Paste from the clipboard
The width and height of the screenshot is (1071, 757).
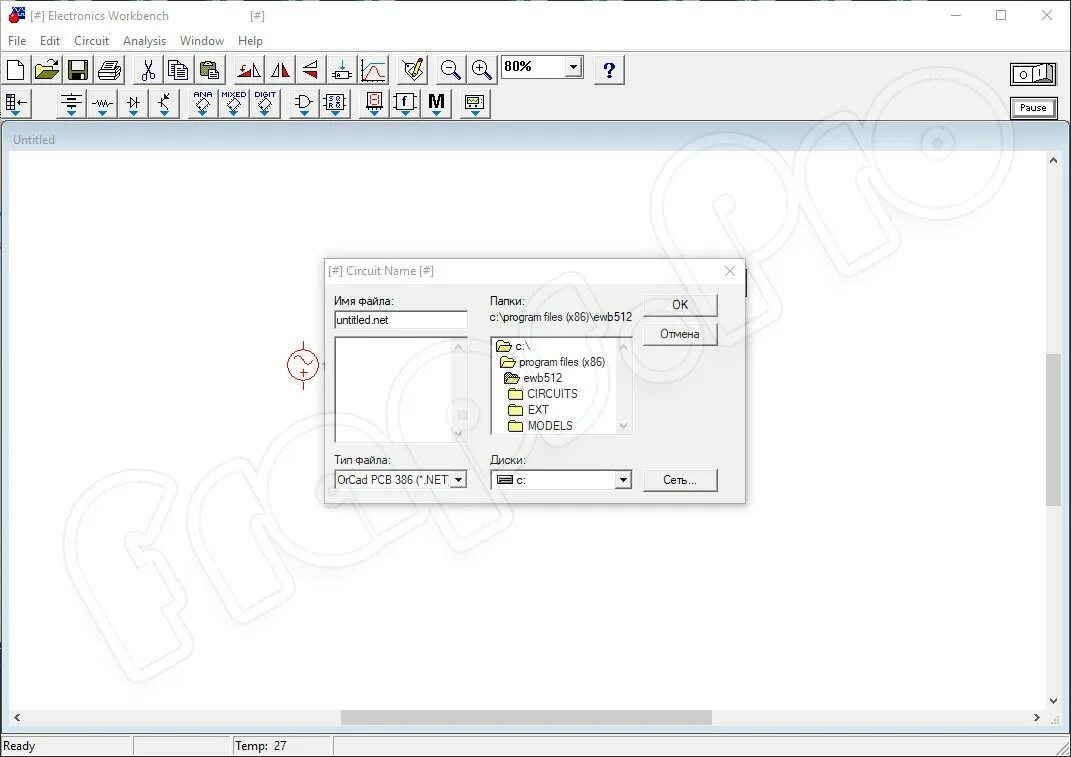[210, 70]
